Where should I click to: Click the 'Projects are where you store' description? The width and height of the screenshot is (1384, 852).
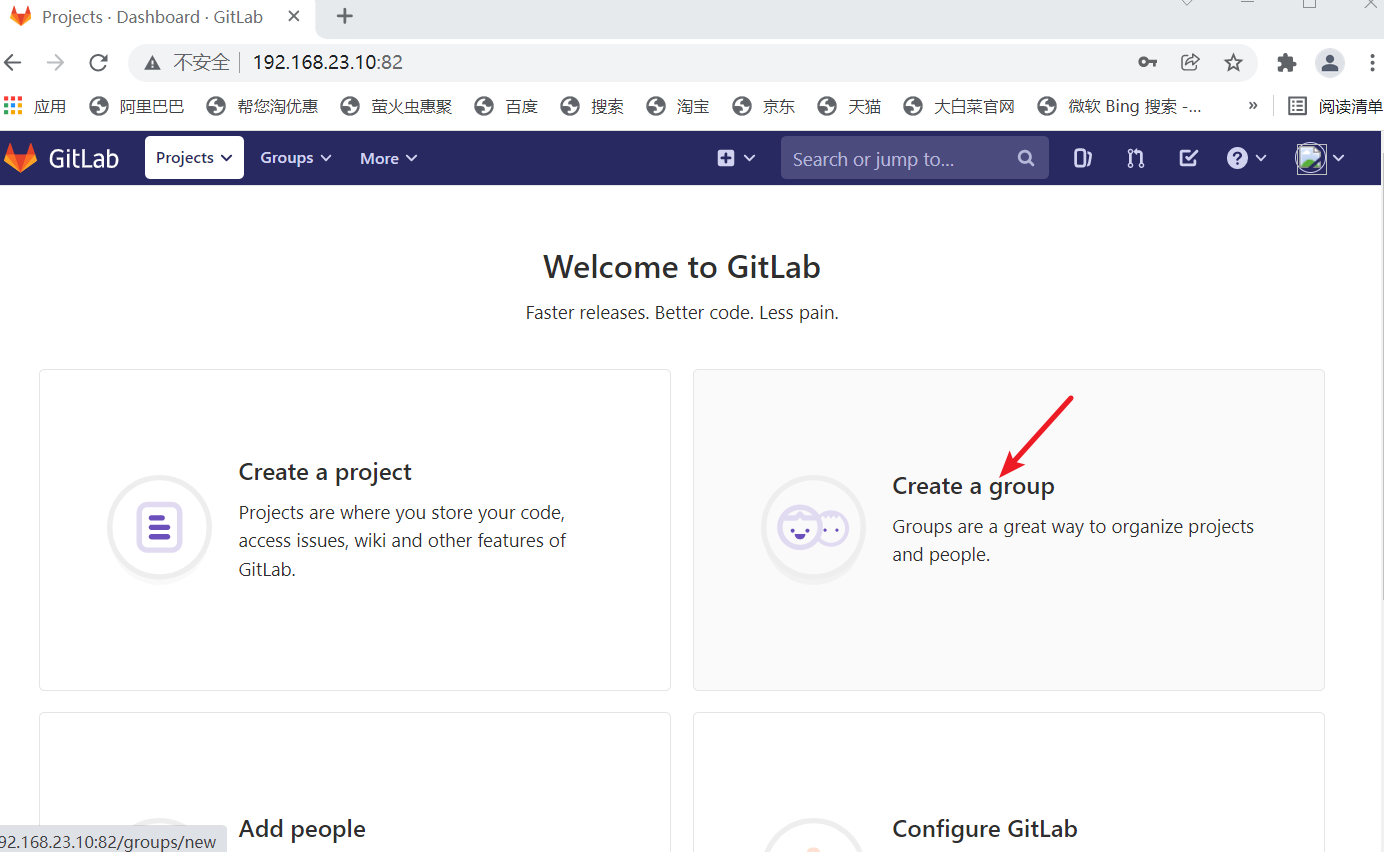[403, 541]
